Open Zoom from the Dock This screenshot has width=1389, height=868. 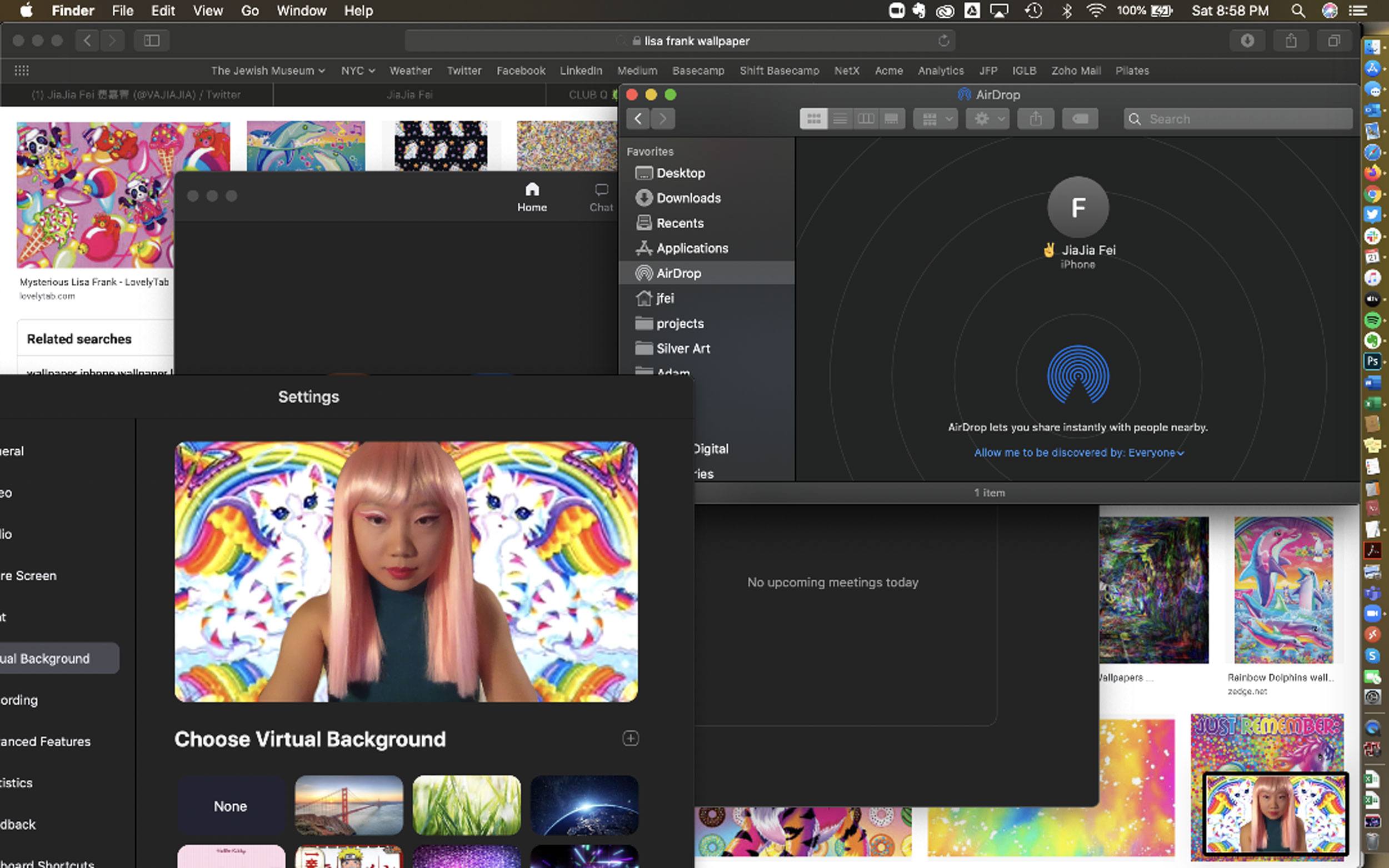pos(1372,614)
